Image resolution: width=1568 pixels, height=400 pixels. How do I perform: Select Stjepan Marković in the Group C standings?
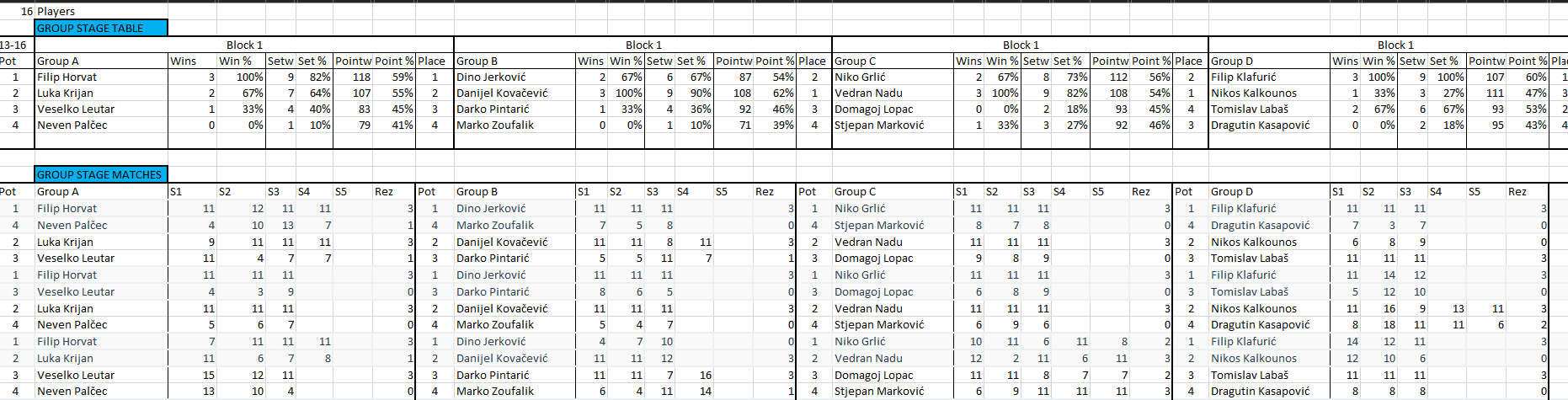click(x=879, y=125)
